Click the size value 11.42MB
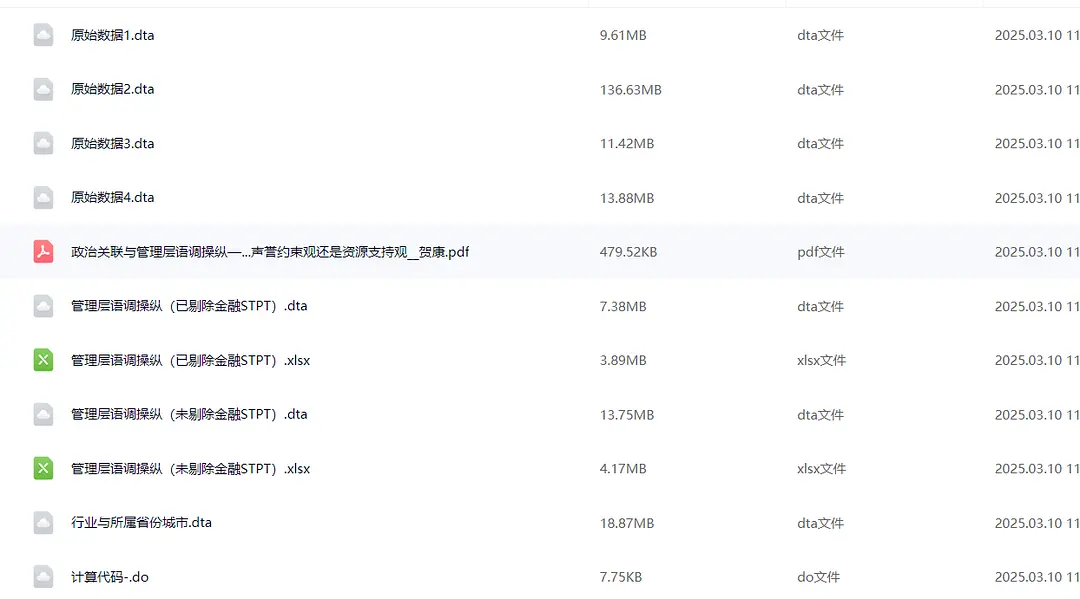 (x=627, y=143)
